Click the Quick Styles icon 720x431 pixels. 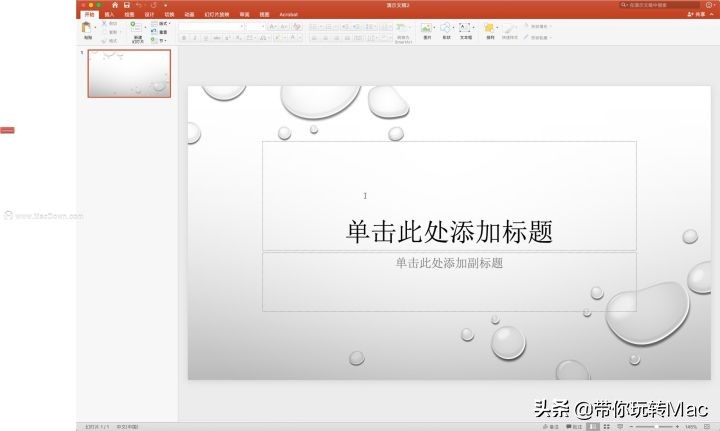pyautogui.click(x=509, y=29)
